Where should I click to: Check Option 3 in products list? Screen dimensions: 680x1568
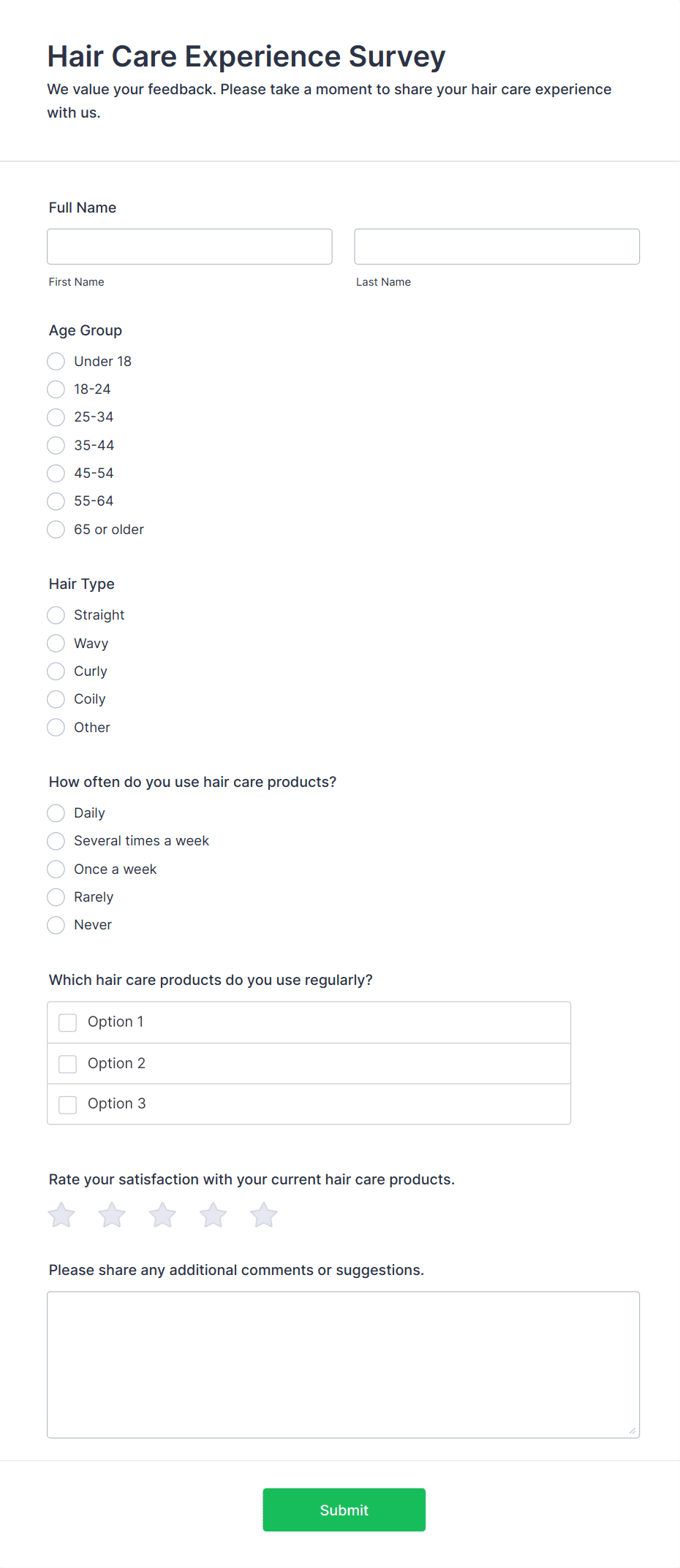(67, 1104)
